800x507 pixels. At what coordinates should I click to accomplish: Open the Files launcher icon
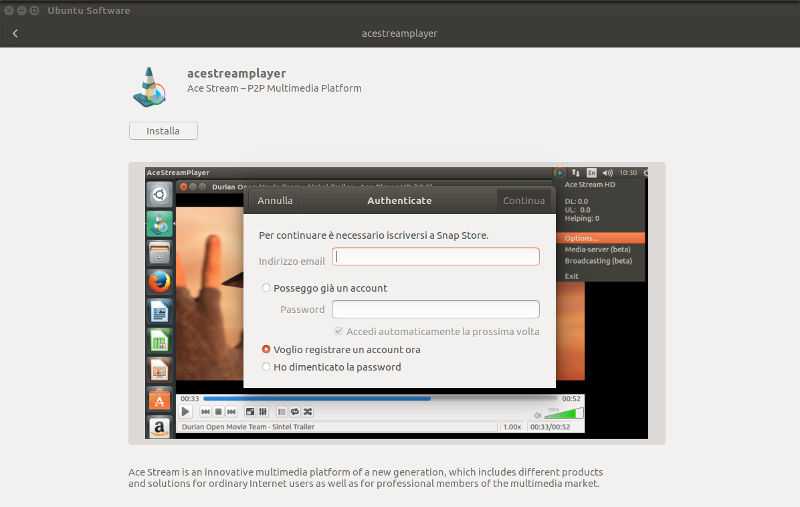[x=159, y=253]
